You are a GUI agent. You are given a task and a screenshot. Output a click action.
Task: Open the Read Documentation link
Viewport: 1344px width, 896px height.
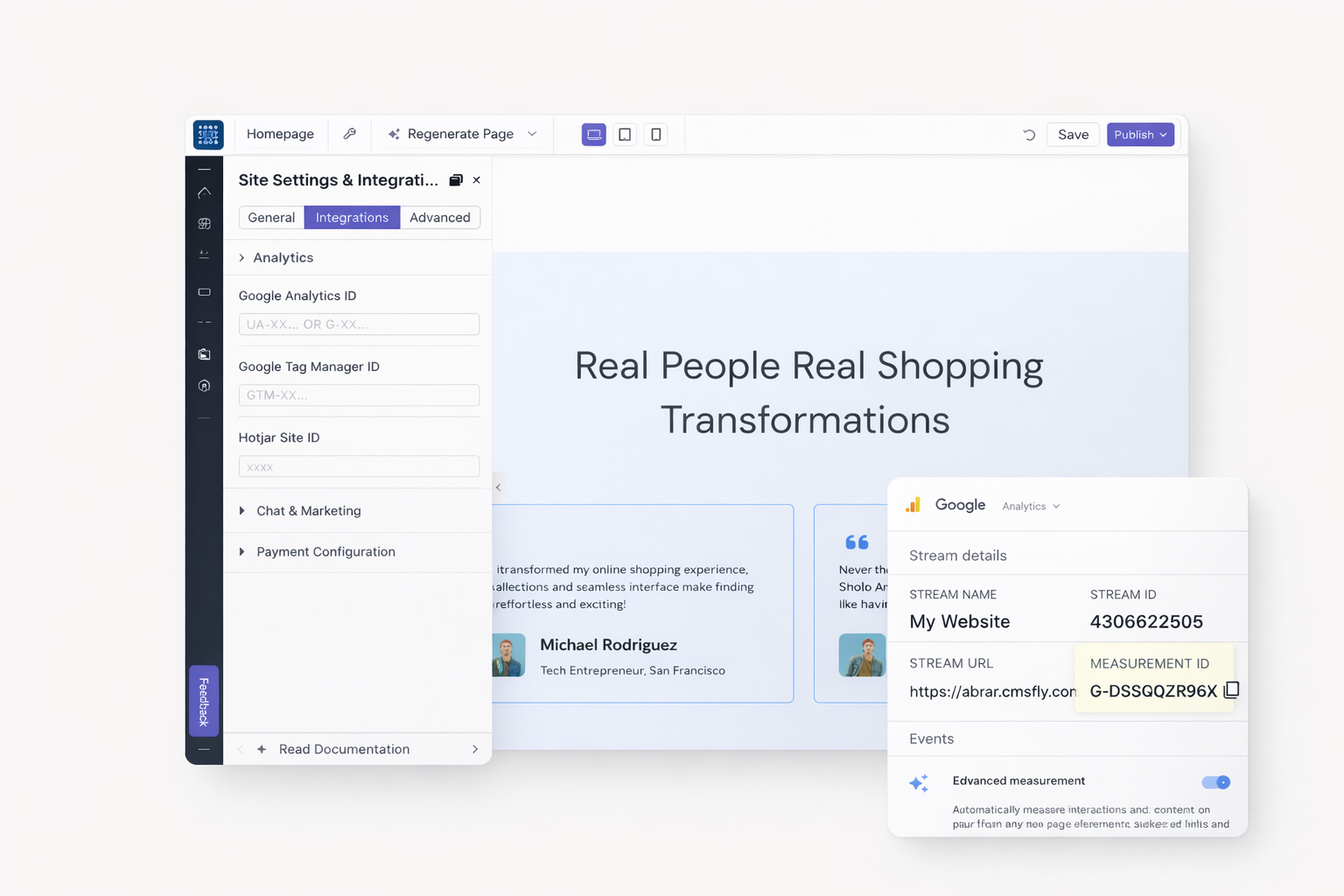344,749
